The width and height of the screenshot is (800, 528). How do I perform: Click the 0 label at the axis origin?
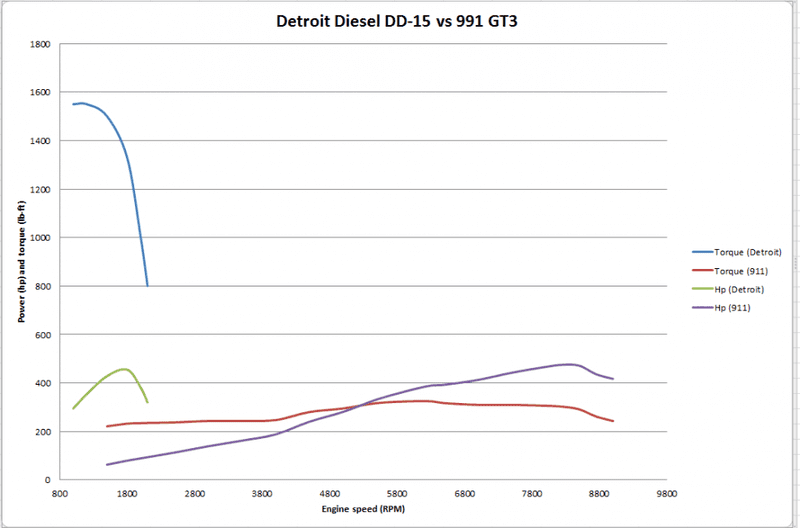click(x=49, y=480)
